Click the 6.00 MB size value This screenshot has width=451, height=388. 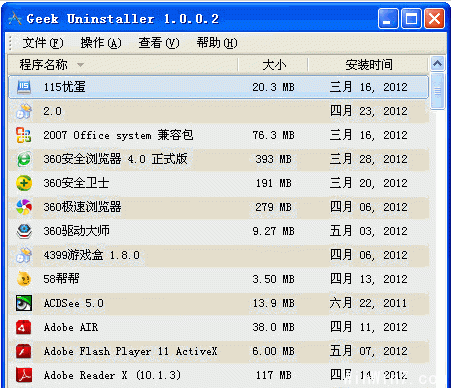(273, 351)
